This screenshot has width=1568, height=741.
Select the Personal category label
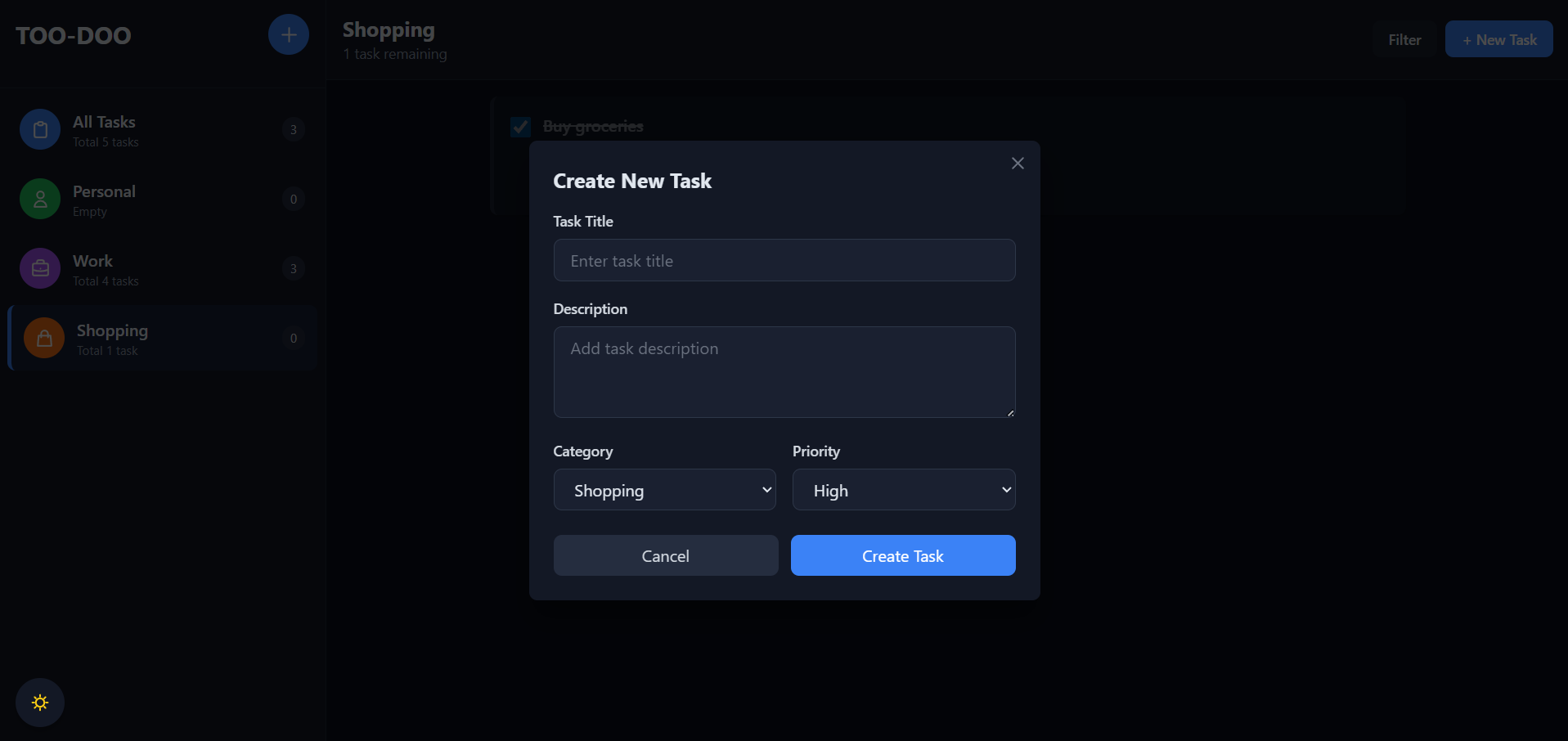(104, 192)
